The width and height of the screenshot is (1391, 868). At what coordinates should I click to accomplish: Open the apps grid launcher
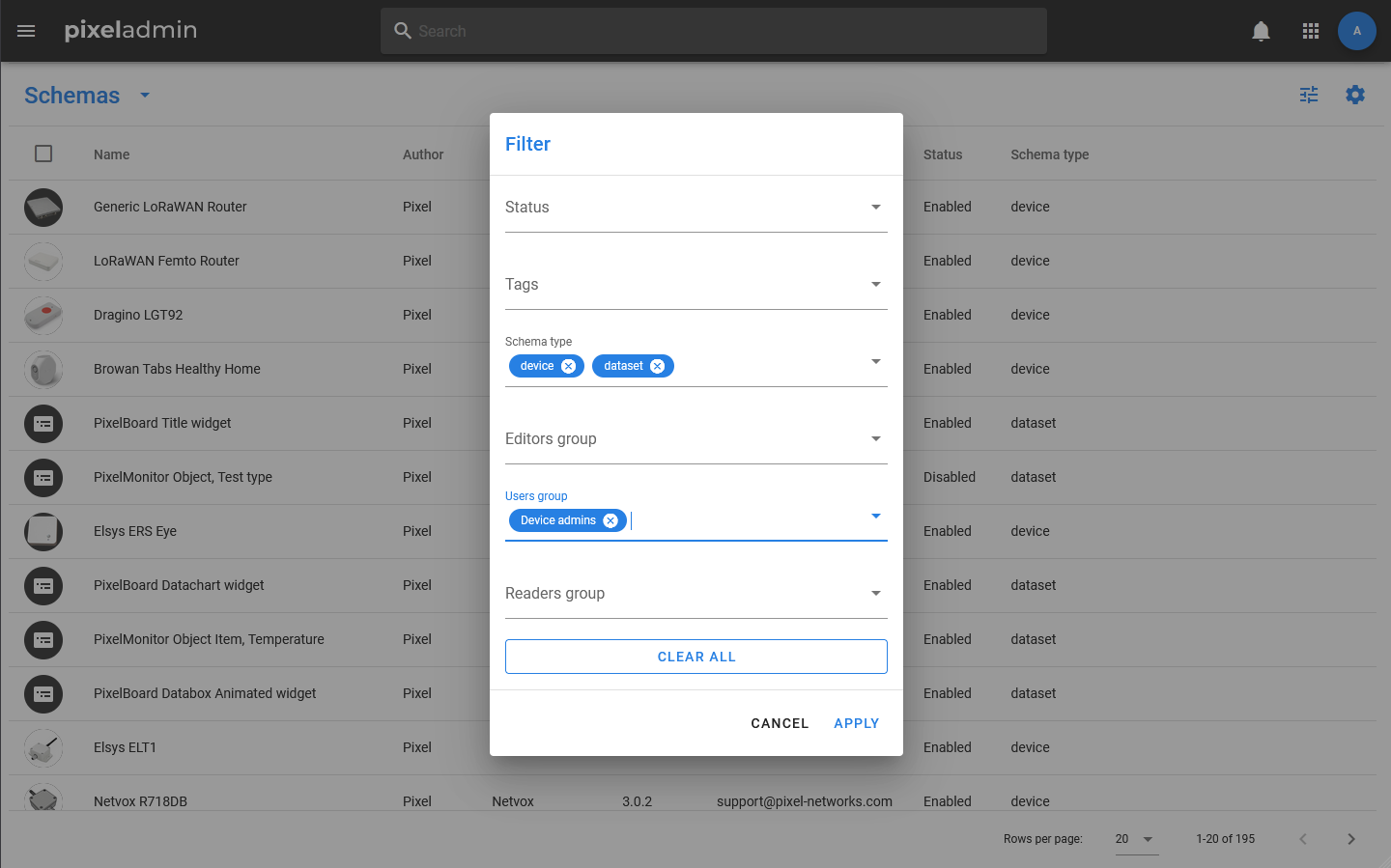(x=1311, y=31)
